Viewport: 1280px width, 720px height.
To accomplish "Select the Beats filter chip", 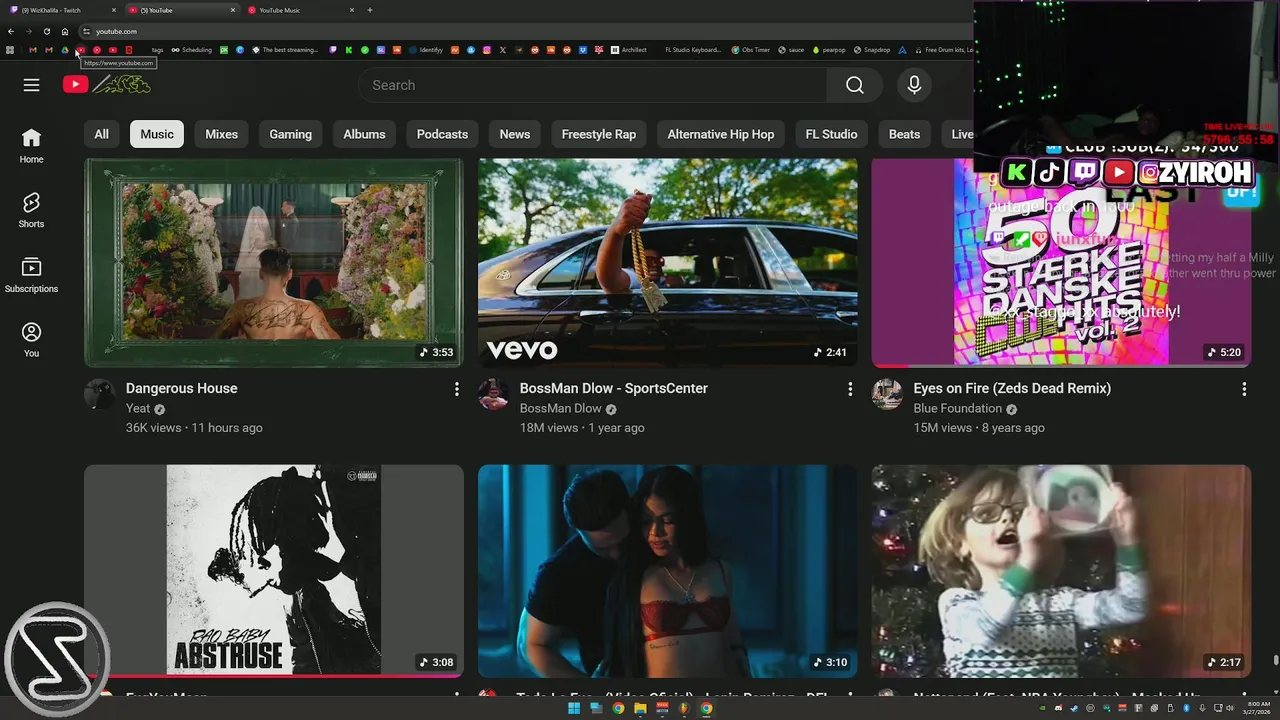I will click(x=904, y=134).
